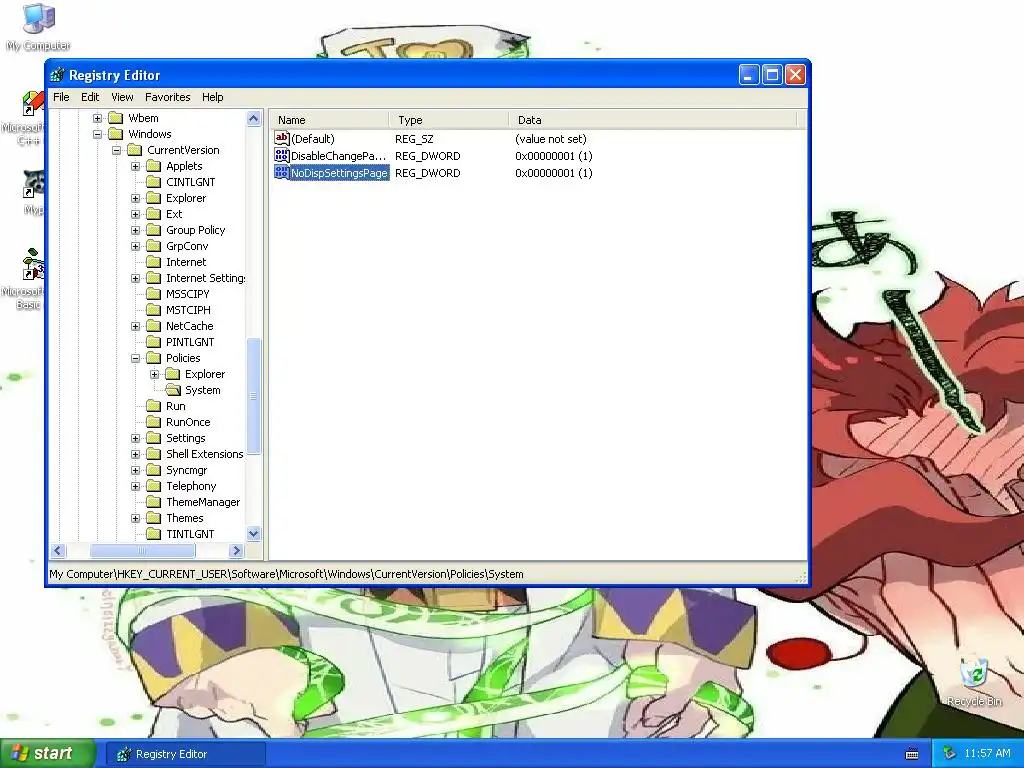The height and width of the screenshot is (768, 1024).
Task: Click the tree pane scroll up arrow
Action: tap(254, 118)
